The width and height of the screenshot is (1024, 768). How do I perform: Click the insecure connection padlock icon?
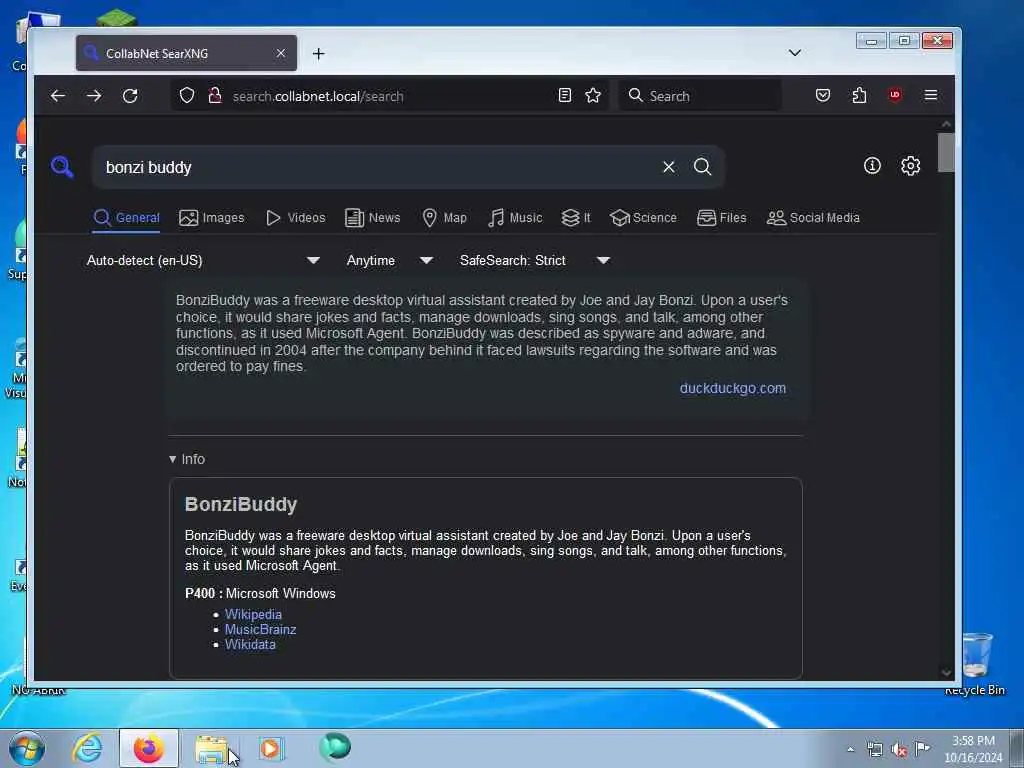pos(214,96)
